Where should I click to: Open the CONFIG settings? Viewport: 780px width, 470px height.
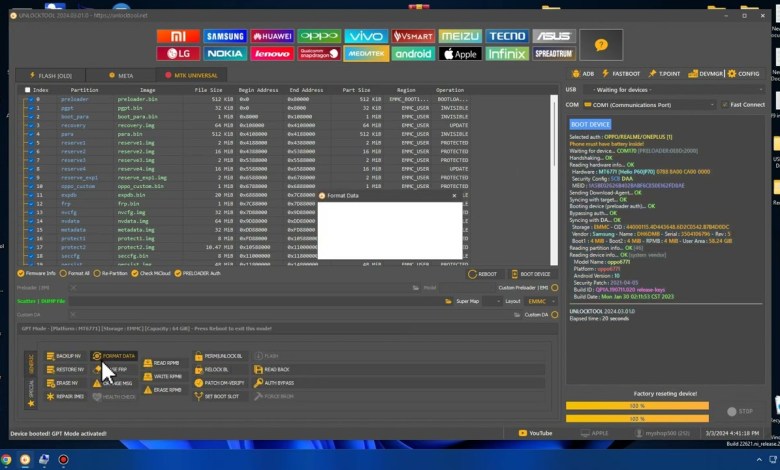(744, 74)
